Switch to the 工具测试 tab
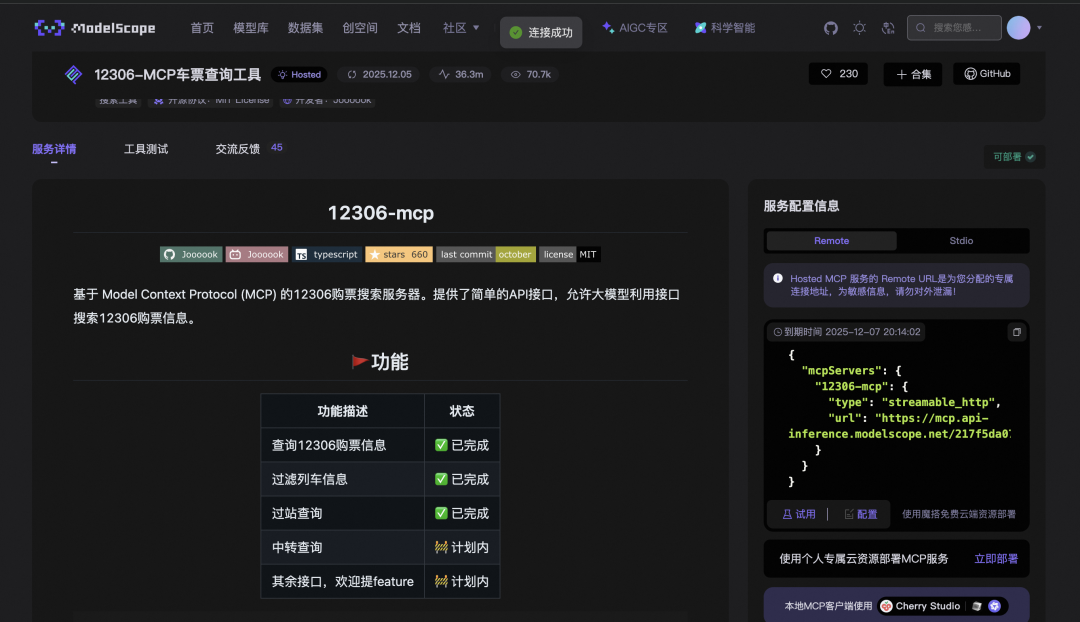The width and height of the screenshot is (1080, 622). click(145, 148)
